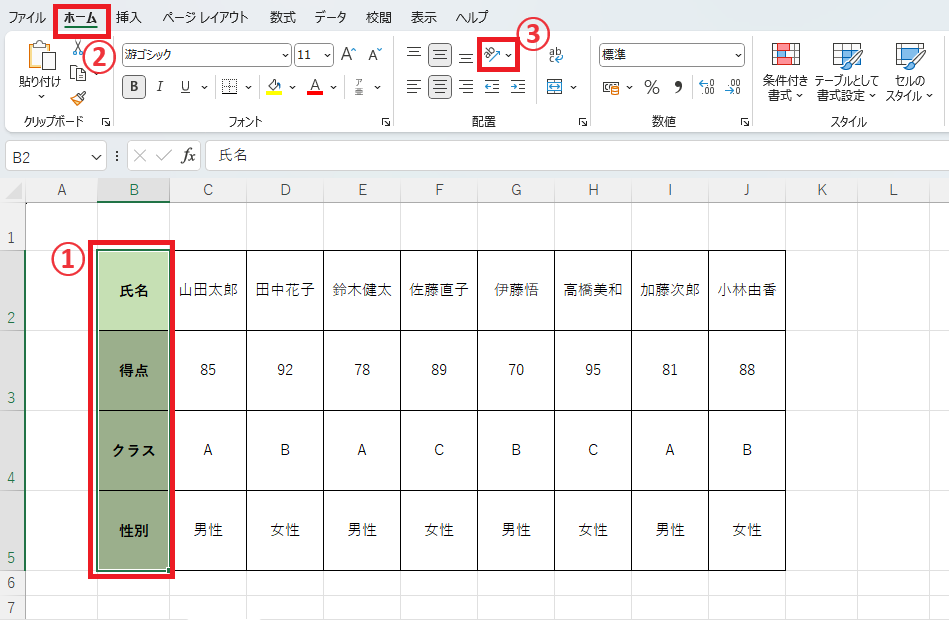Click the Wrap Text icon
The width and height of the screenshot is (949, 620).
click(x=556, y=55)
